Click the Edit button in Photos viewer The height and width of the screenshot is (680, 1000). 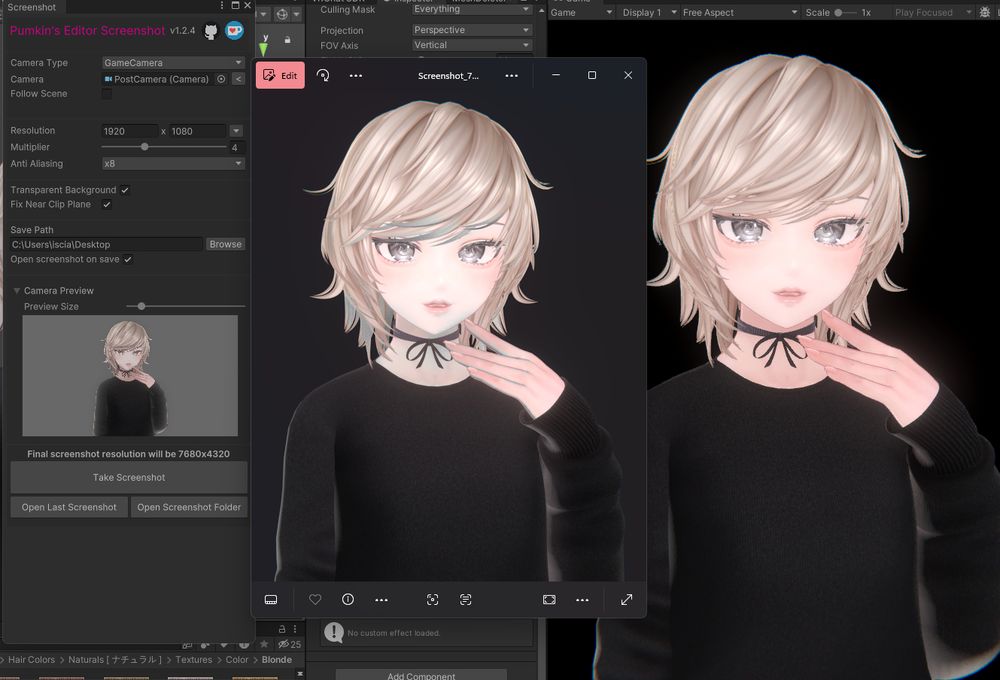280,75
